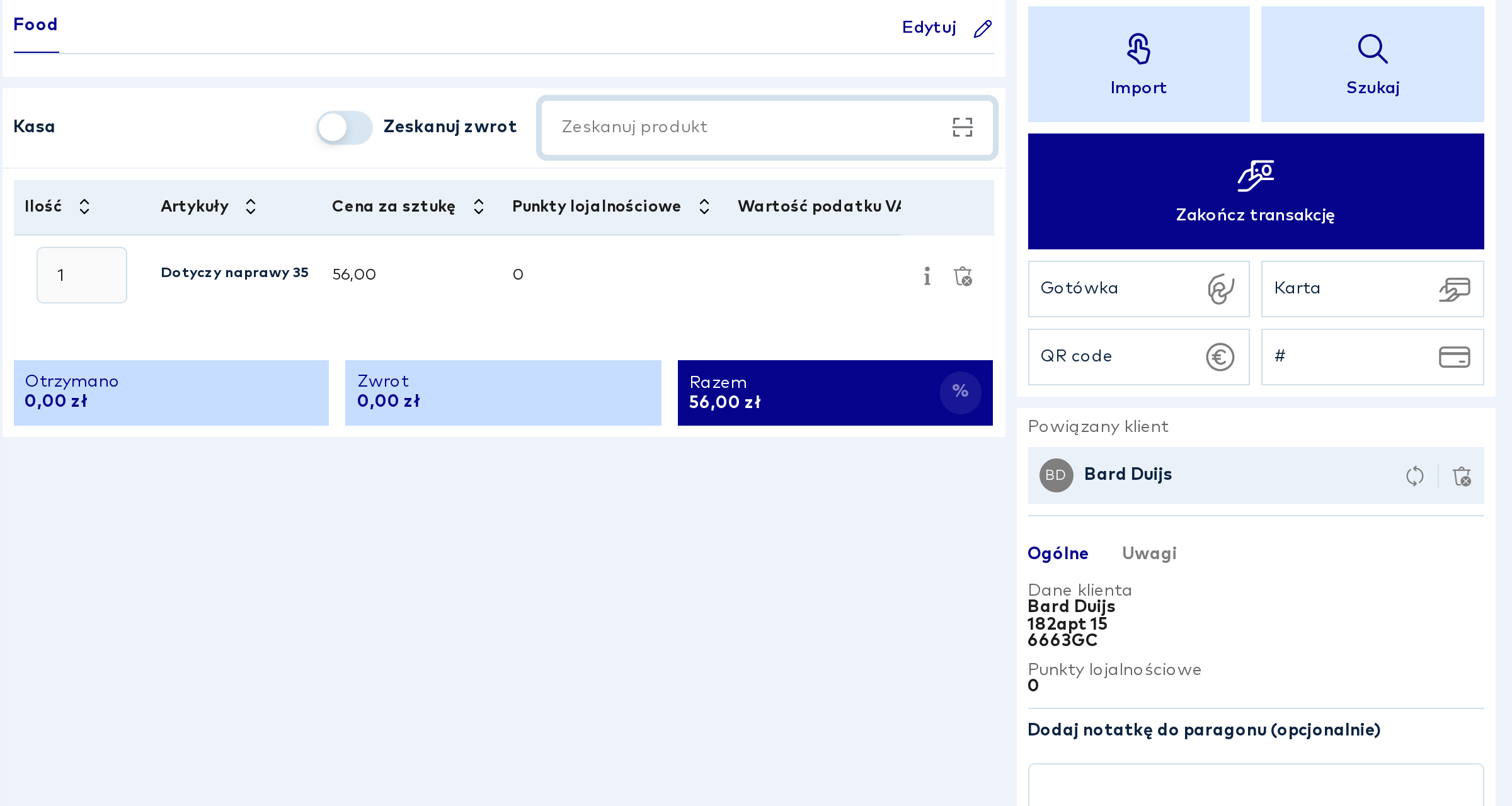
Task: Click the receipt note text area
Action: pos(1256,785)
